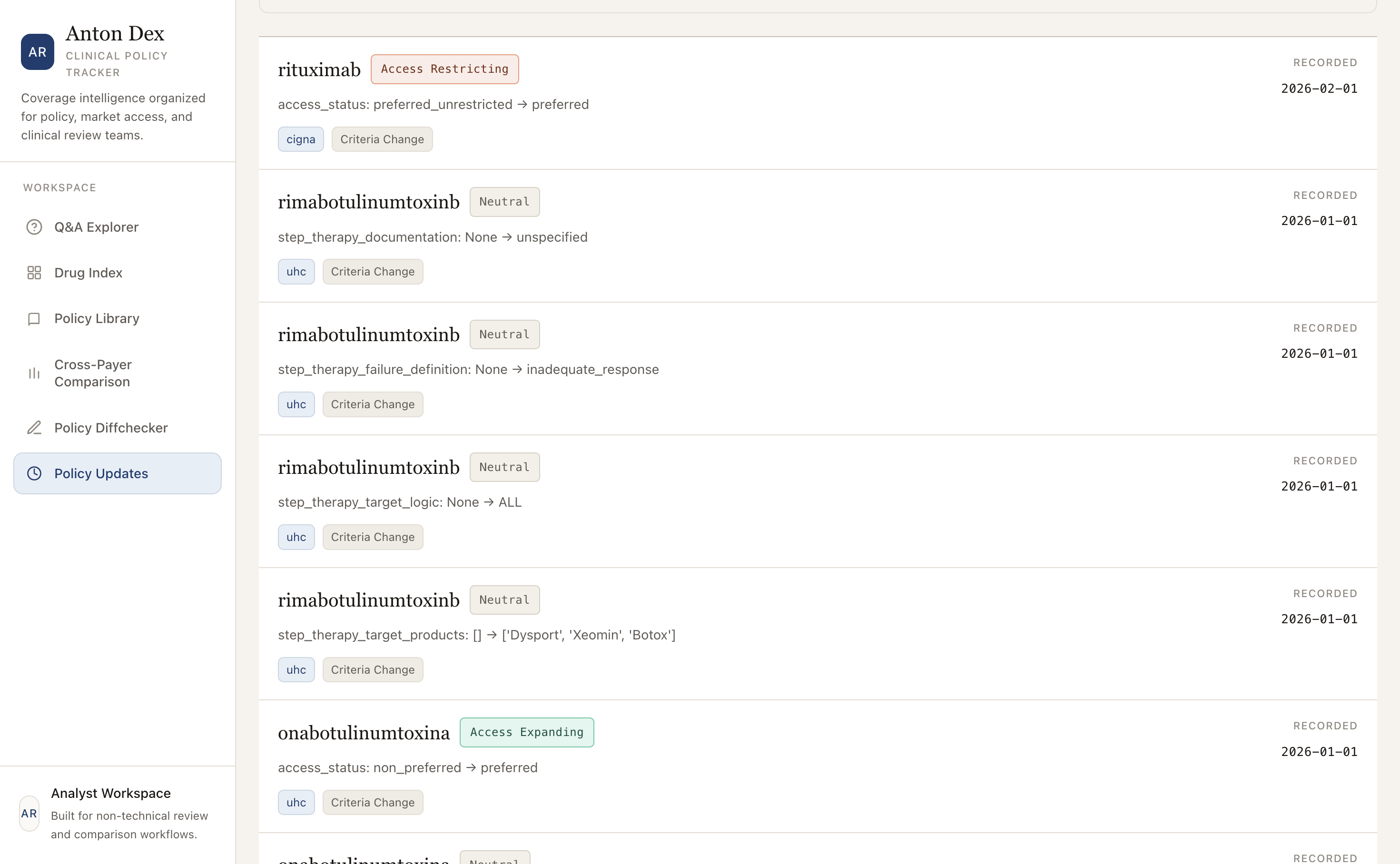This screenshot has height=864, width=1400.
Task: Click the Policy Updates clock icon
Action: (34, 473)
